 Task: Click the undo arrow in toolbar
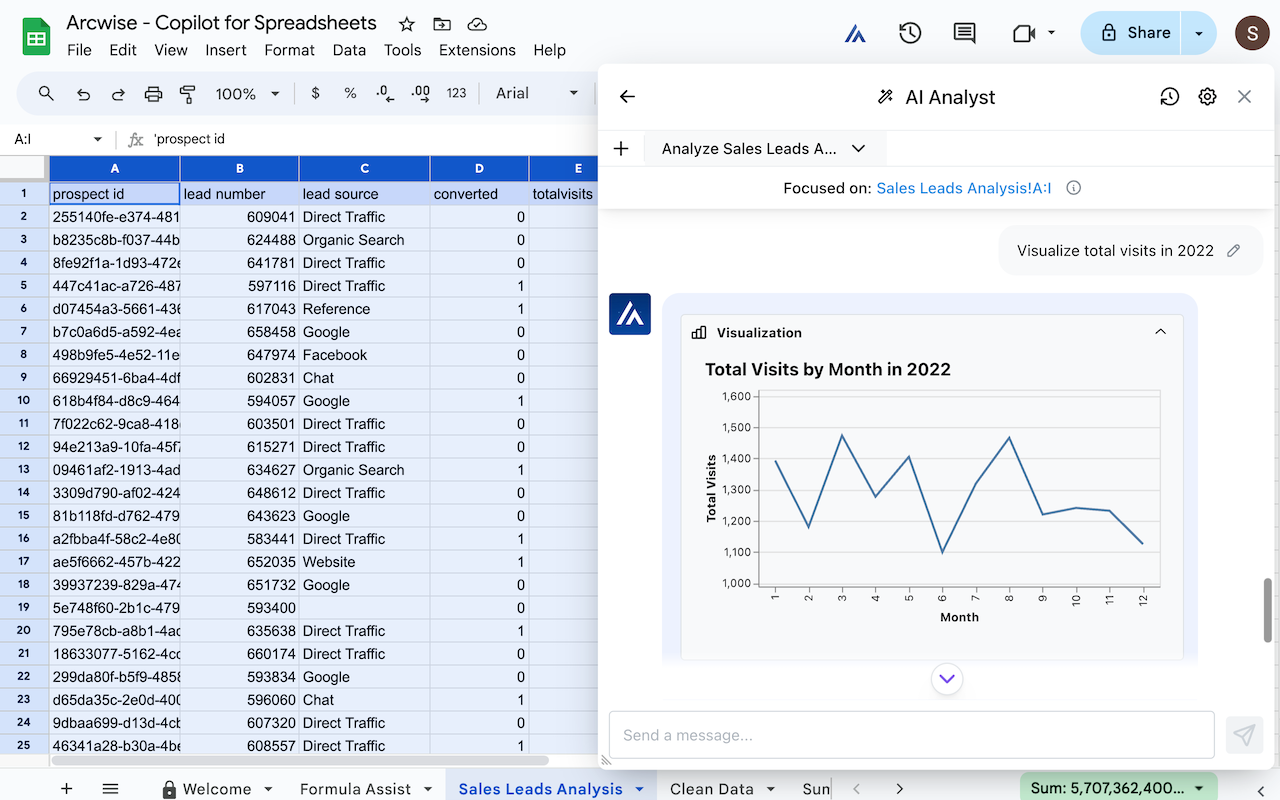[x=84, y=94]
